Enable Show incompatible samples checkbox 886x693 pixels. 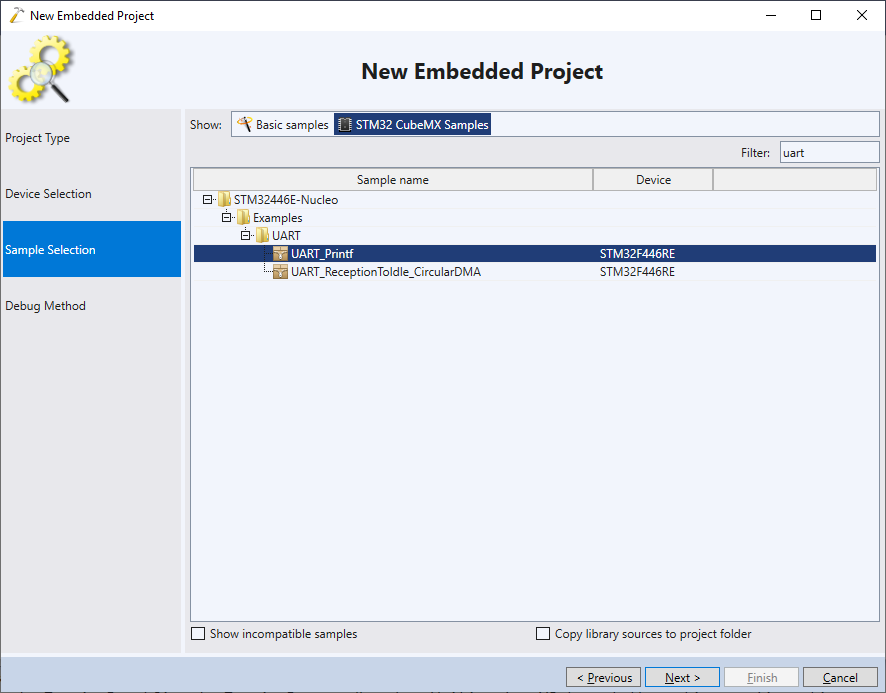198,634
